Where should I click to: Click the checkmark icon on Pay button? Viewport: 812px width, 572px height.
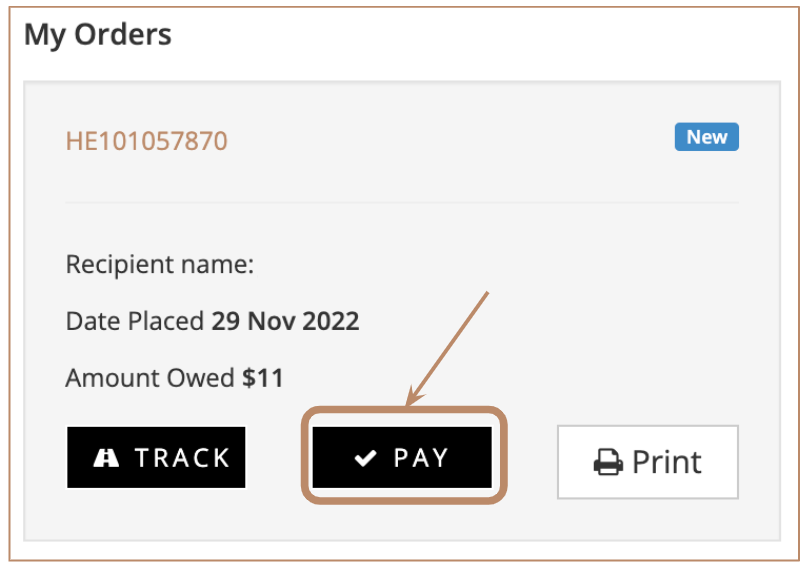coord(366,458)
